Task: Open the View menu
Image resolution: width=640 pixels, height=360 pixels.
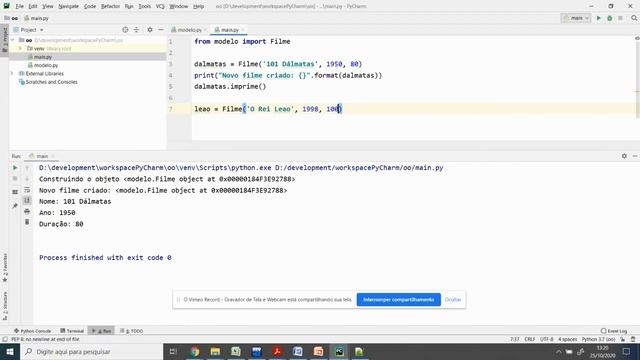Action: [x=48, y=6]
